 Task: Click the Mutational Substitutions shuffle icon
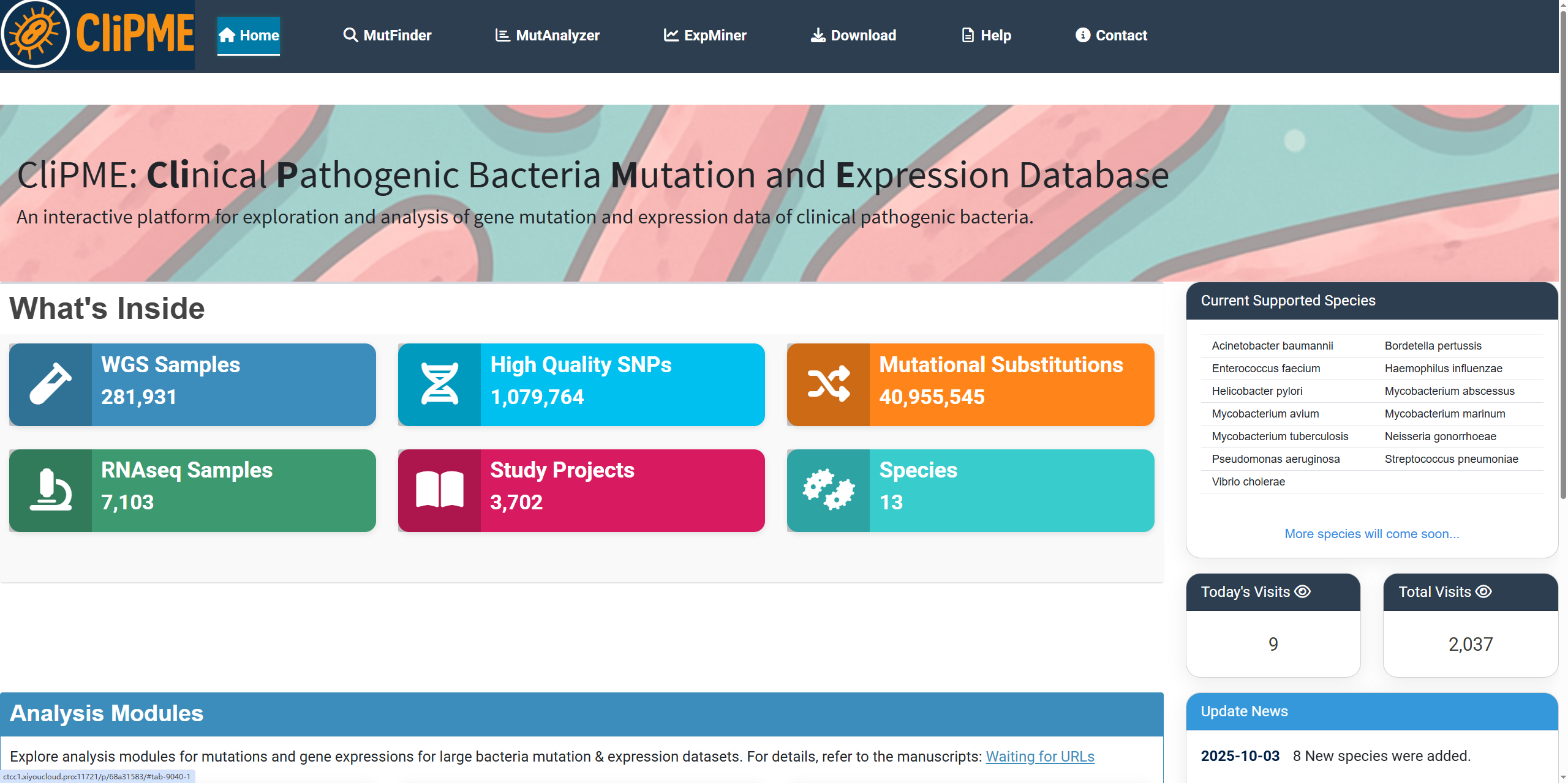pyautogui.click(x=829, y=384)
